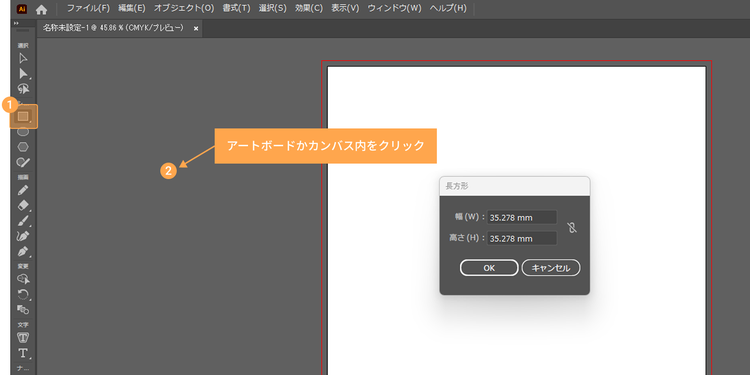The width and height of the screenshot is (750, 375).
Task: Select the Paintbrush tool
Action: 23,221
